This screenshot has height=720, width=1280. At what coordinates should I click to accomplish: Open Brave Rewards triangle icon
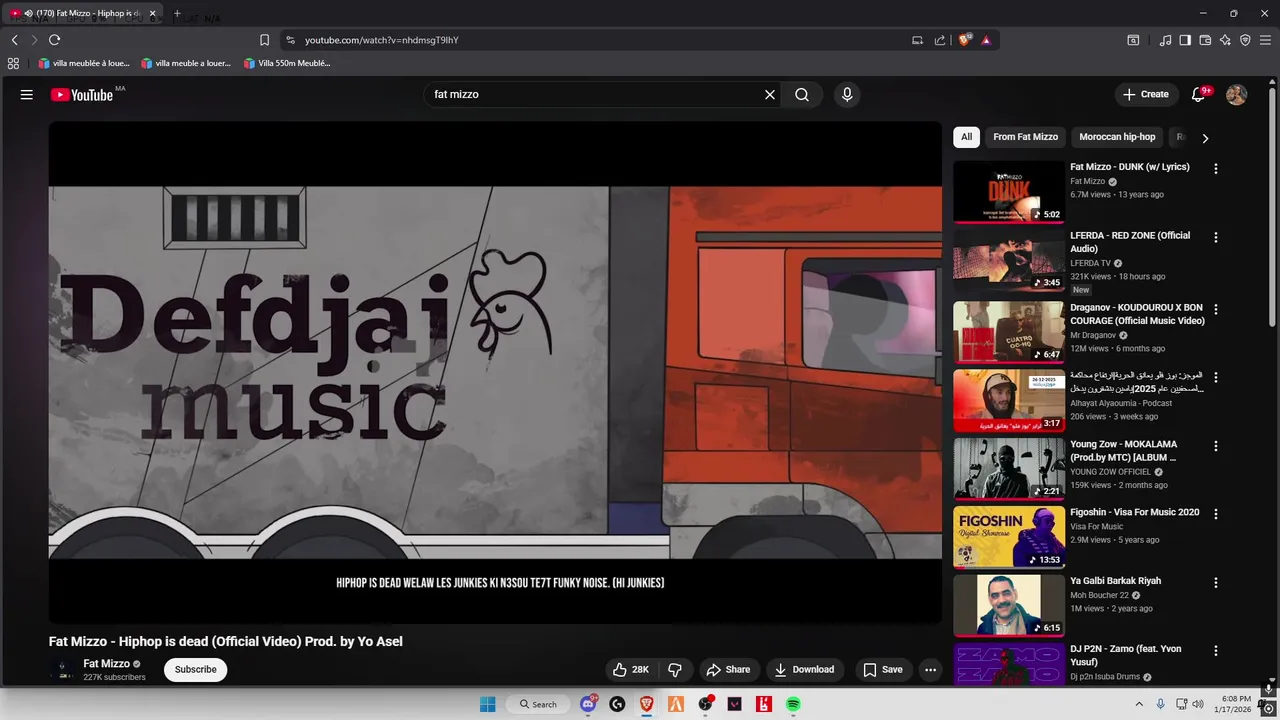[986, 40]
